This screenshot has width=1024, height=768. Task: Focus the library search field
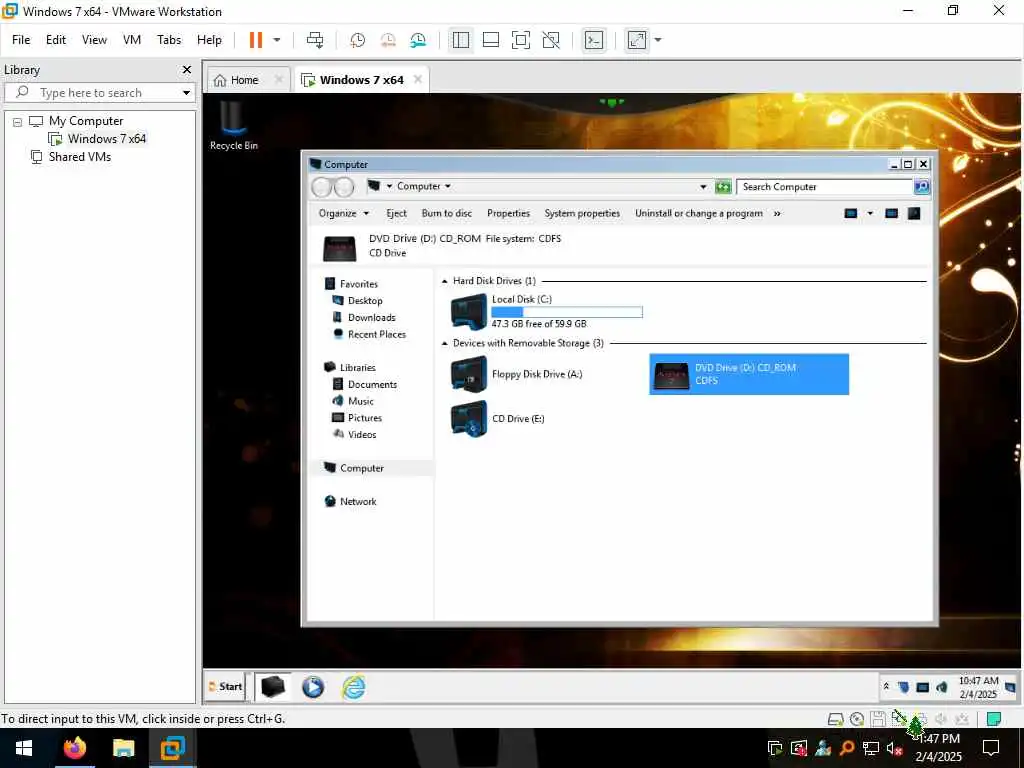98,93
